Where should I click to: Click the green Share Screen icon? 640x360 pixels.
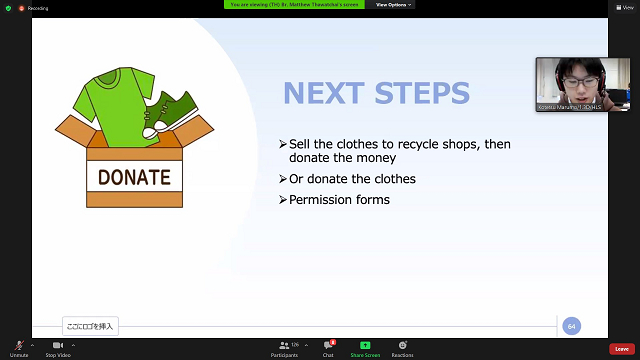pyautogui.click(x=365, y=345)
